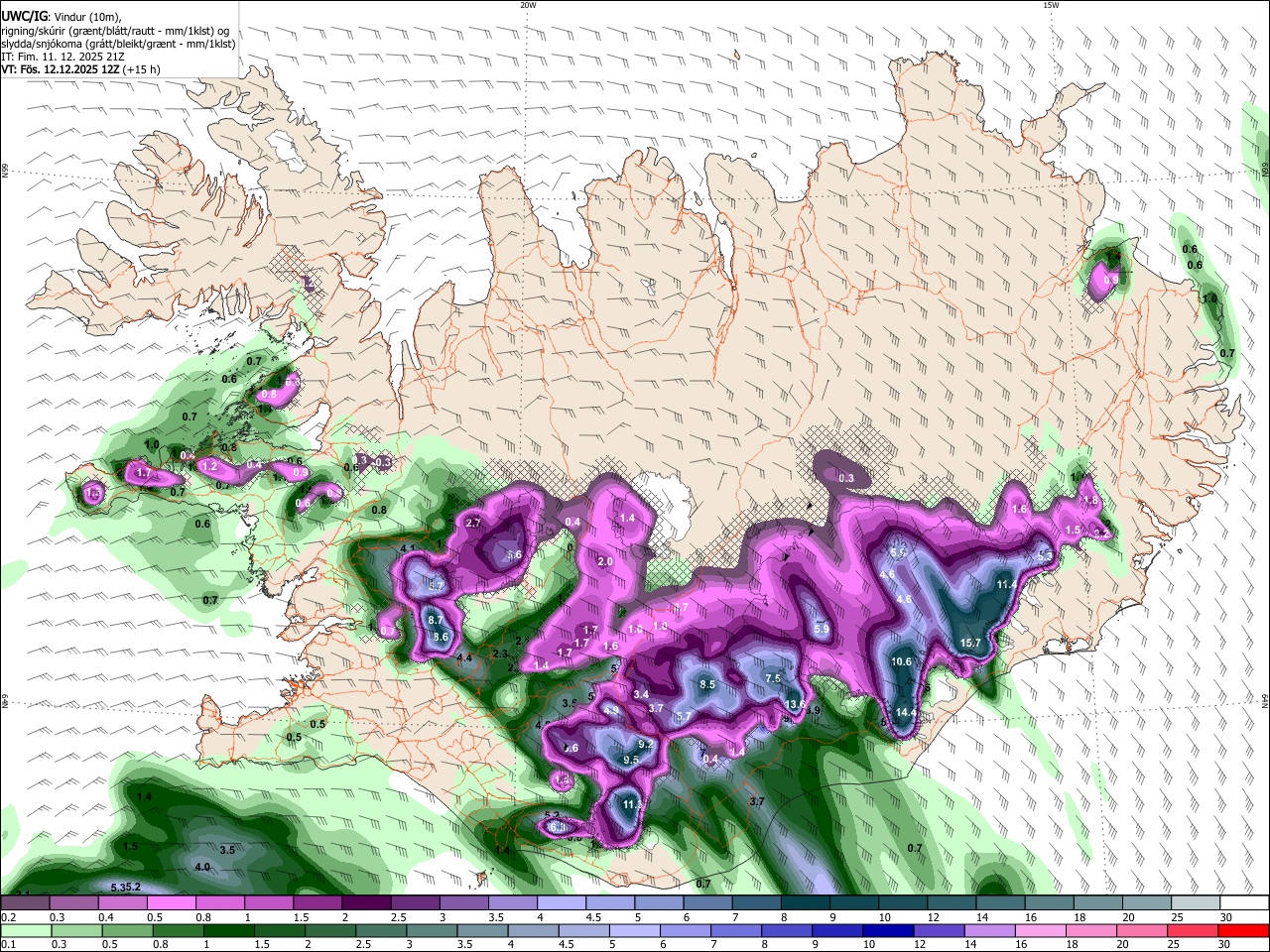Click the '0.2' label in the upper legend
1270x952 pixels.
pos(8,917)
